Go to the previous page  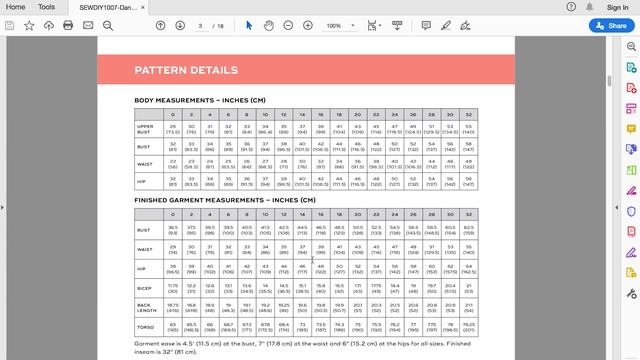tap(160, 25)
